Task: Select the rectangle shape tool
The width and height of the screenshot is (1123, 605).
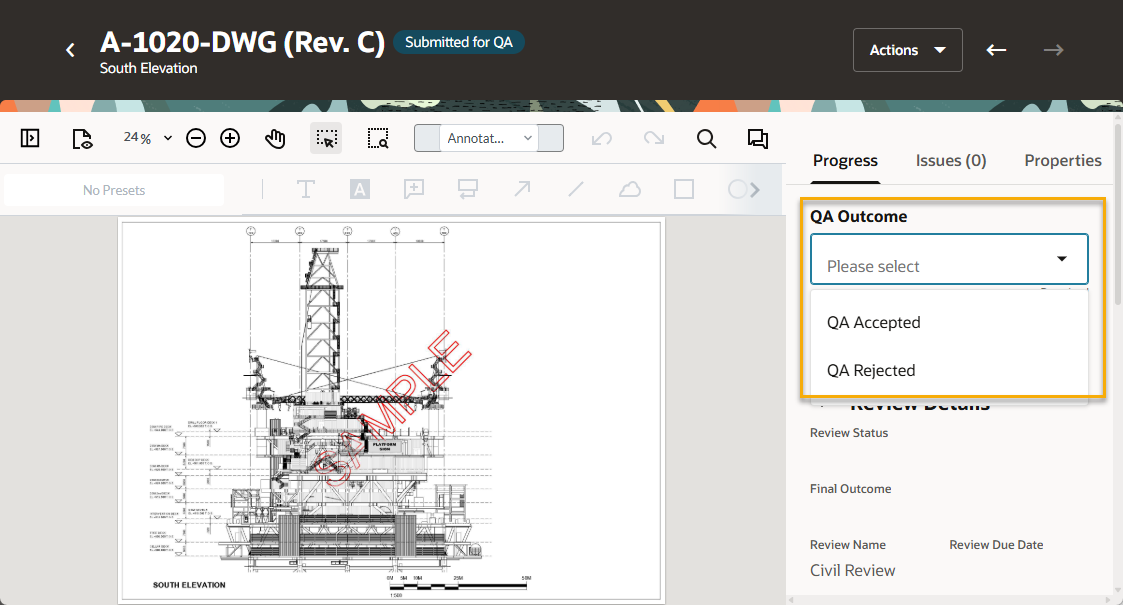Action: [x=684, y=189]
